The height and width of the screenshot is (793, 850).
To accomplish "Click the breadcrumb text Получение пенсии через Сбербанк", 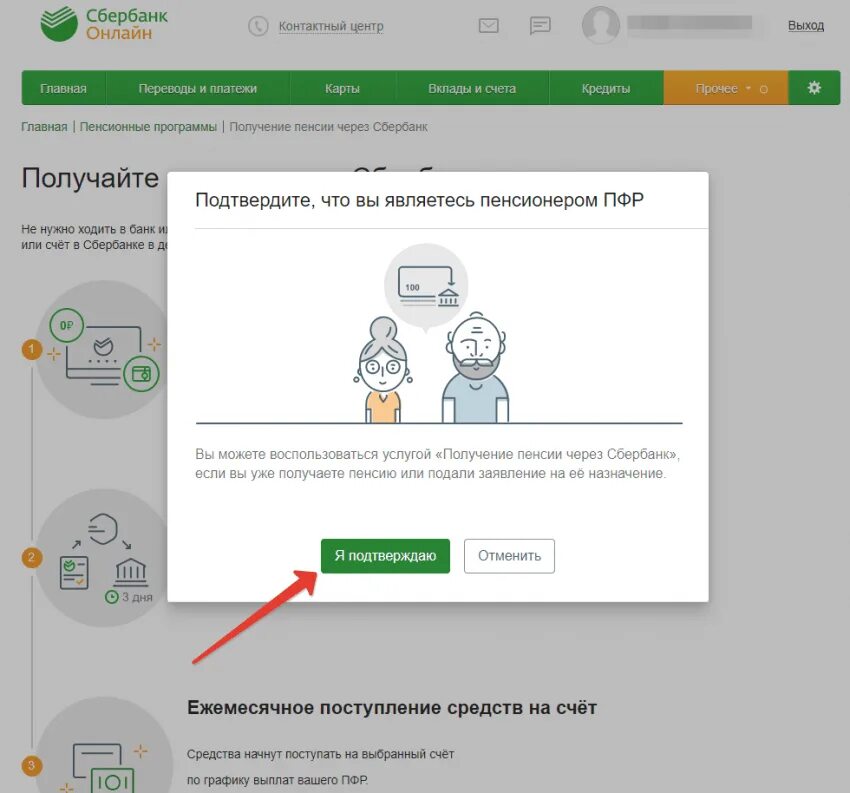I will click(x=329, y=127).
